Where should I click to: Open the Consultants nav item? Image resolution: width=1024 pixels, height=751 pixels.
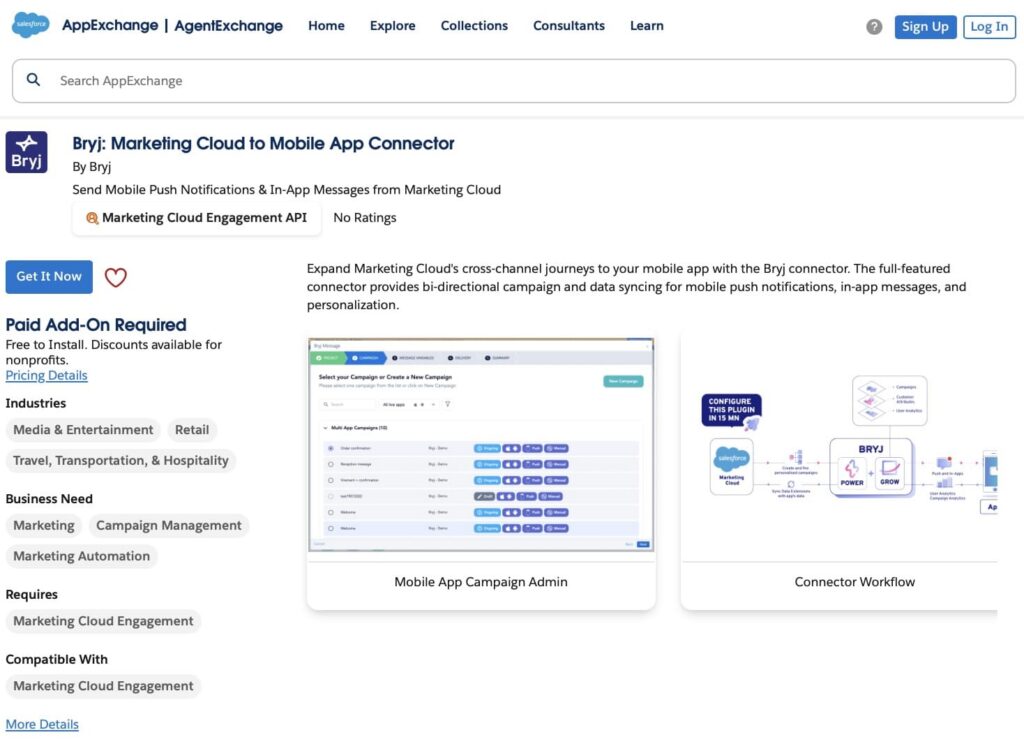[x=569, y=25]
